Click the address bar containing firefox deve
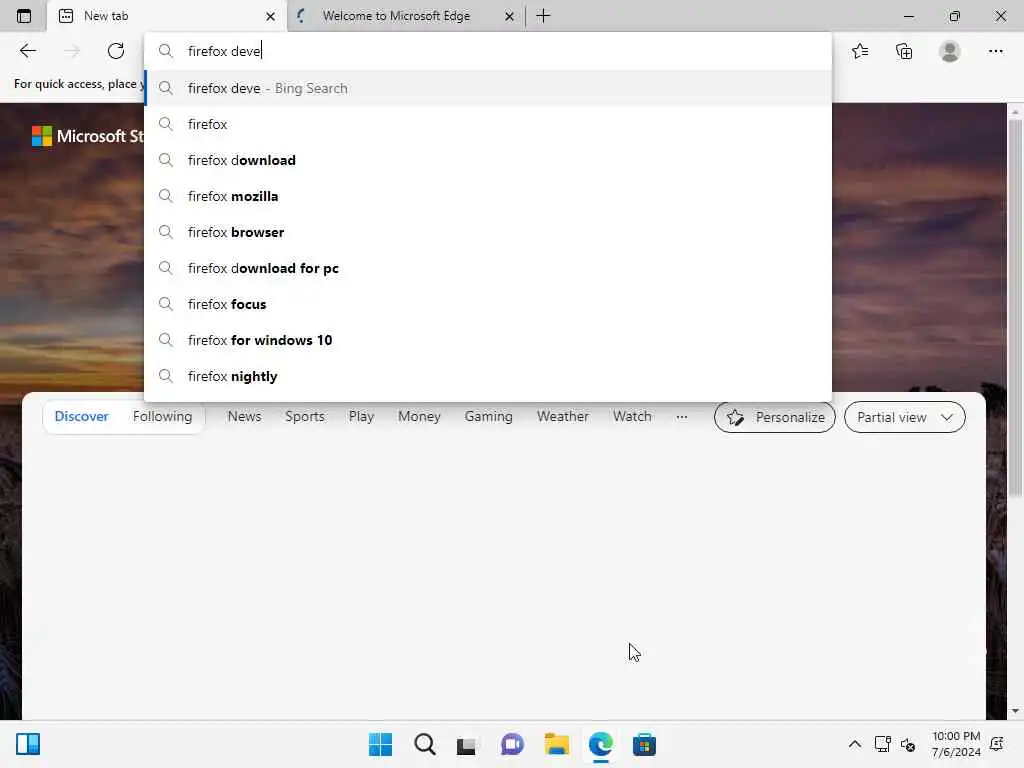This screenshot has width=1024, height=768. [x=488, y=51]
